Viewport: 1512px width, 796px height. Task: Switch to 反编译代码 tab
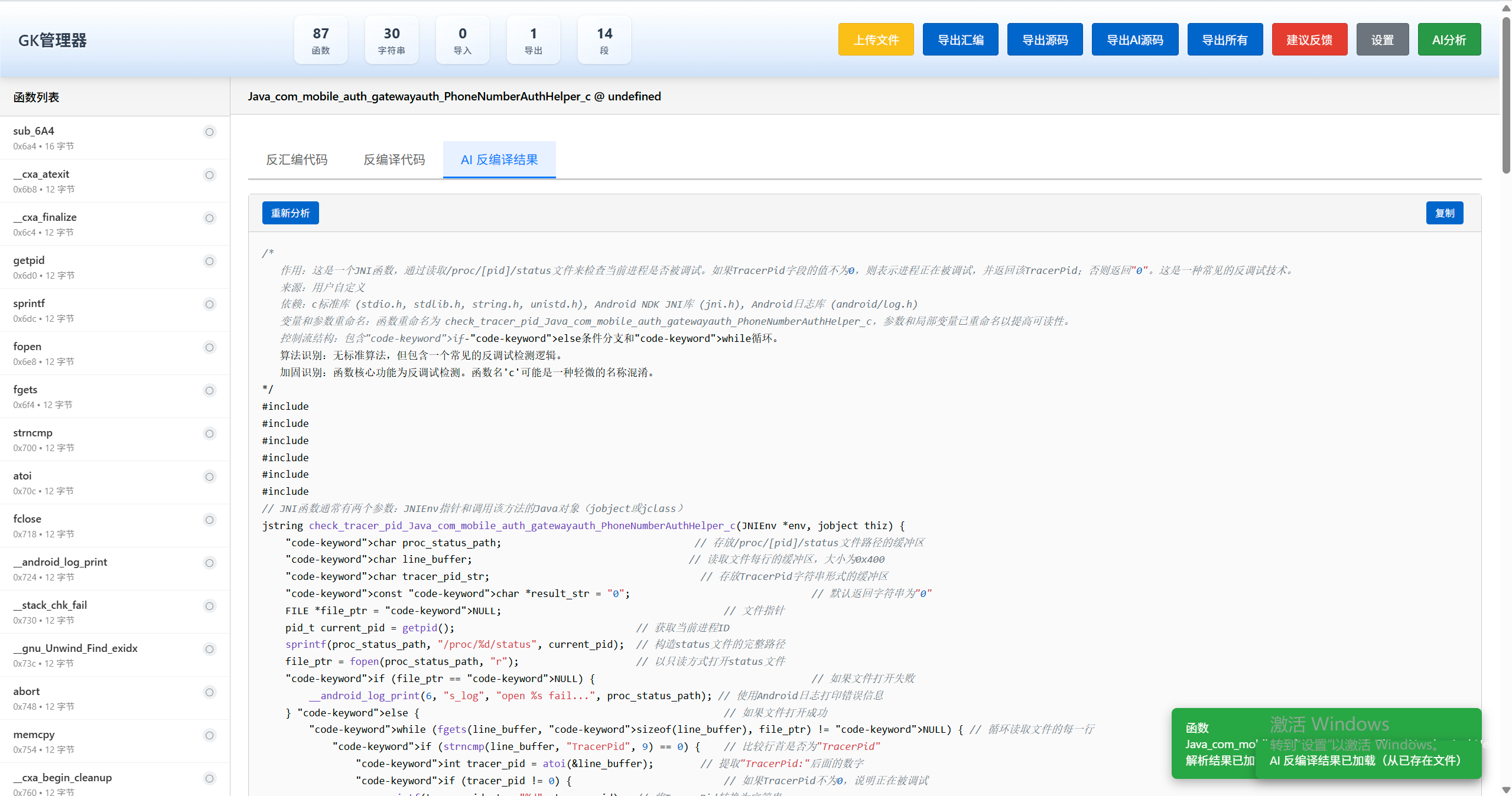[x=394, y=159]
